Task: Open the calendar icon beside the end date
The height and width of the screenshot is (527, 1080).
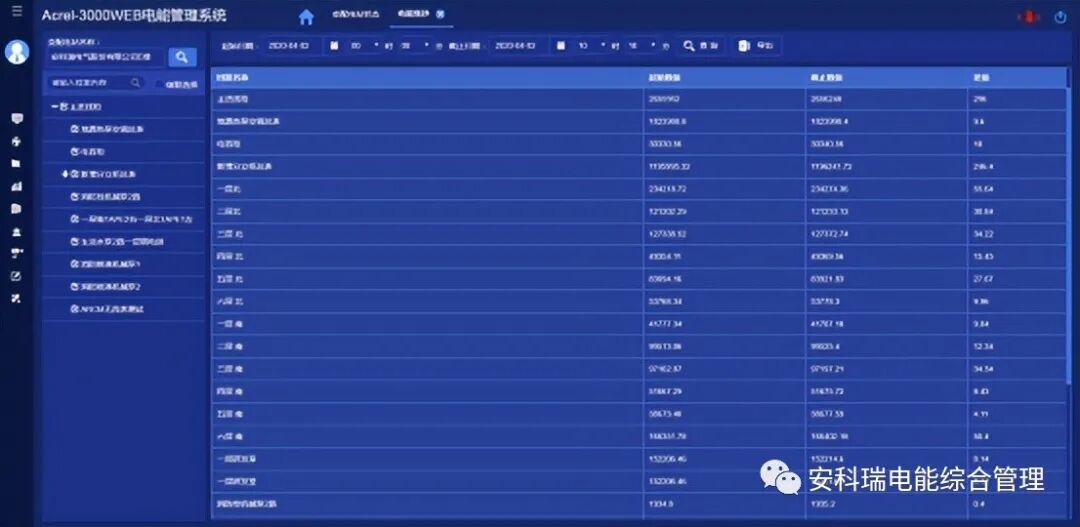Action: pos(561,45)
